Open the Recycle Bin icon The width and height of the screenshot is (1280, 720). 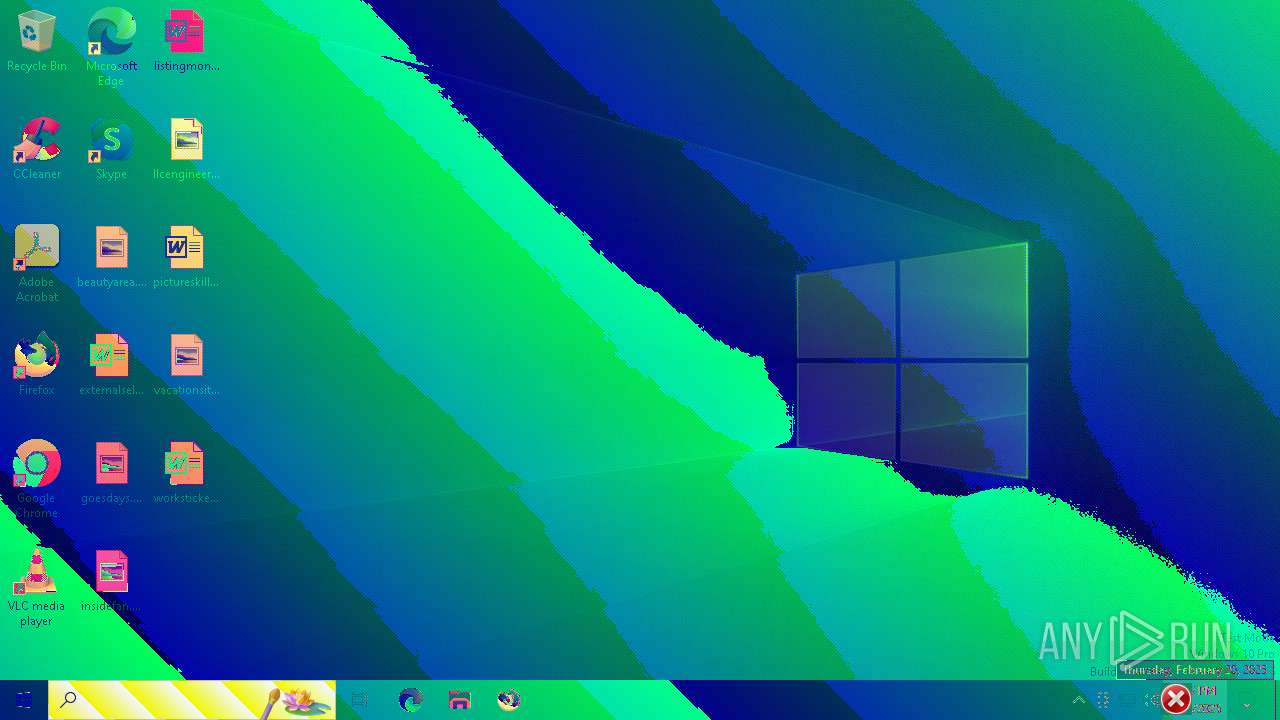click(x=37, y=40)
